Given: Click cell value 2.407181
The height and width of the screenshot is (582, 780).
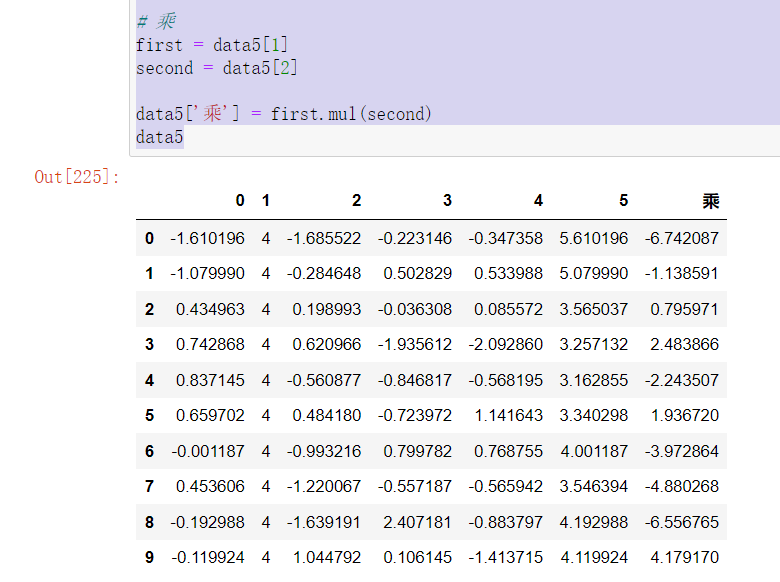Looking at the screenshot, I should tap(417, 522).
